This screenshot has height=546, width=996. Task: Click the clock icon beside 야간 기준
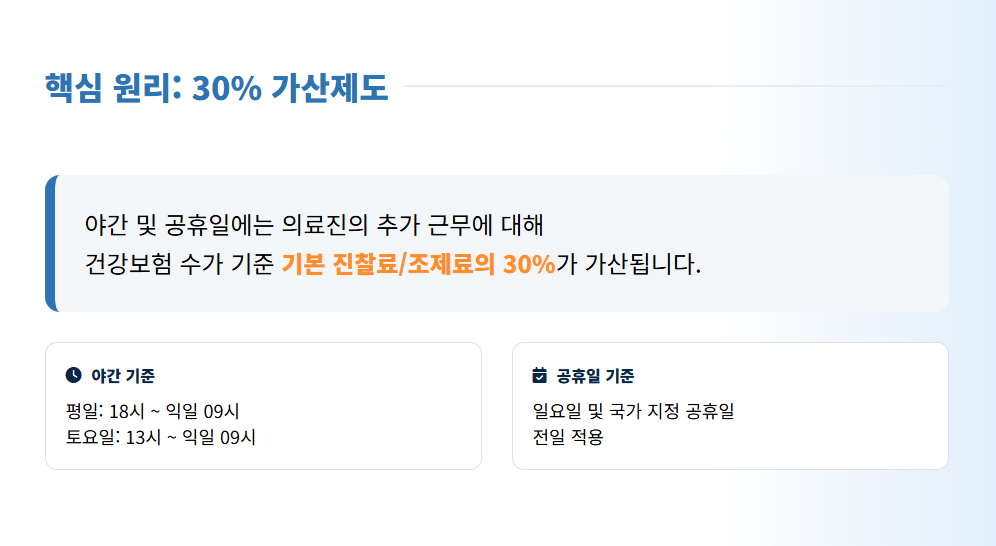(73, 375)
